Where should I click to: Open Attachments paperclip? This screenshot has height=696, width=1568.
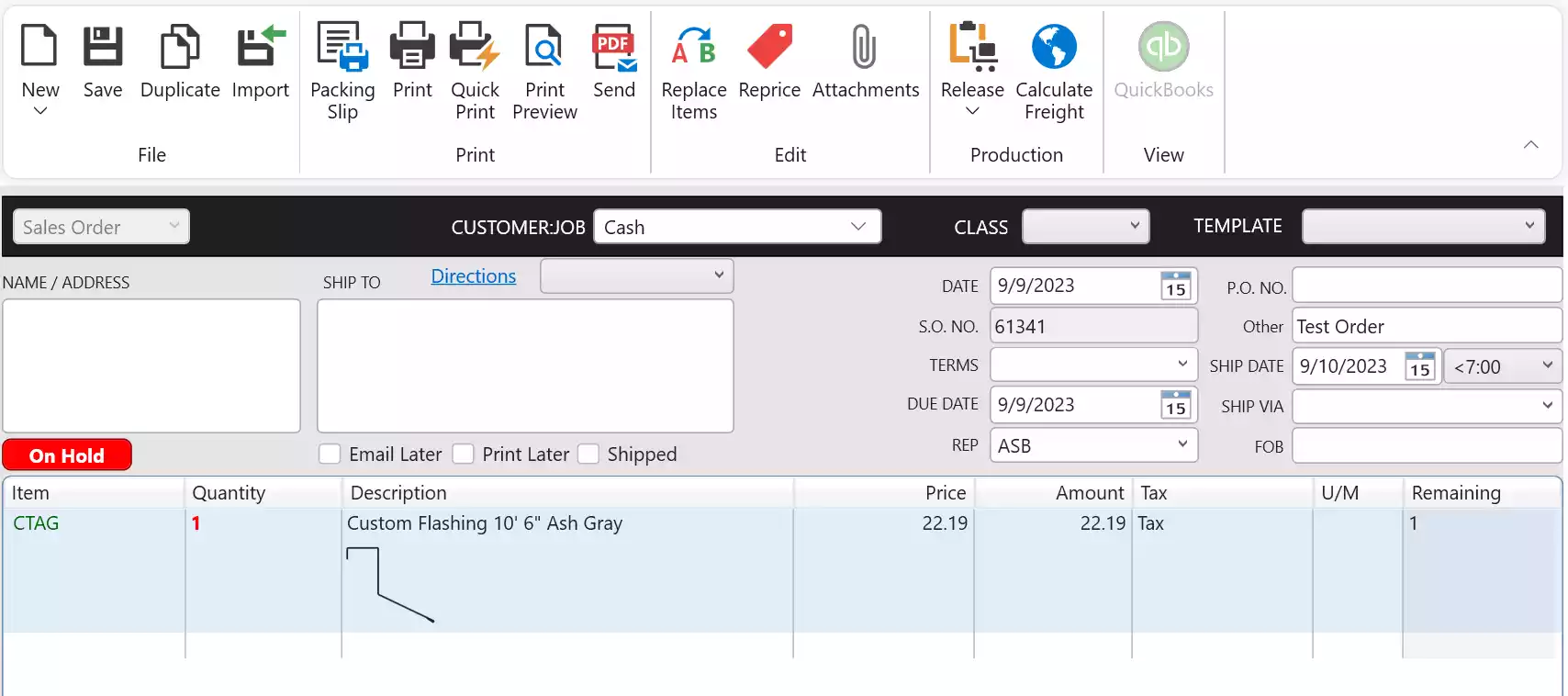point(865,48)
